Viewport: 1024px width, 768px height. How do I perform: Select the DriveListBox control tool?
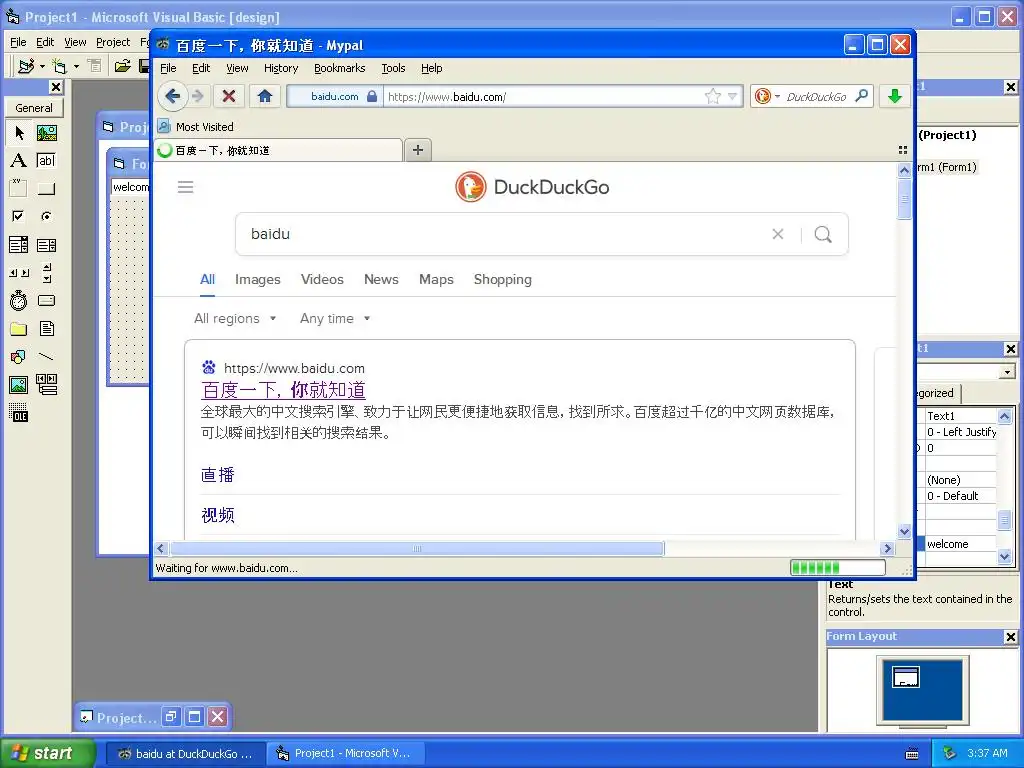click(46, 300)
